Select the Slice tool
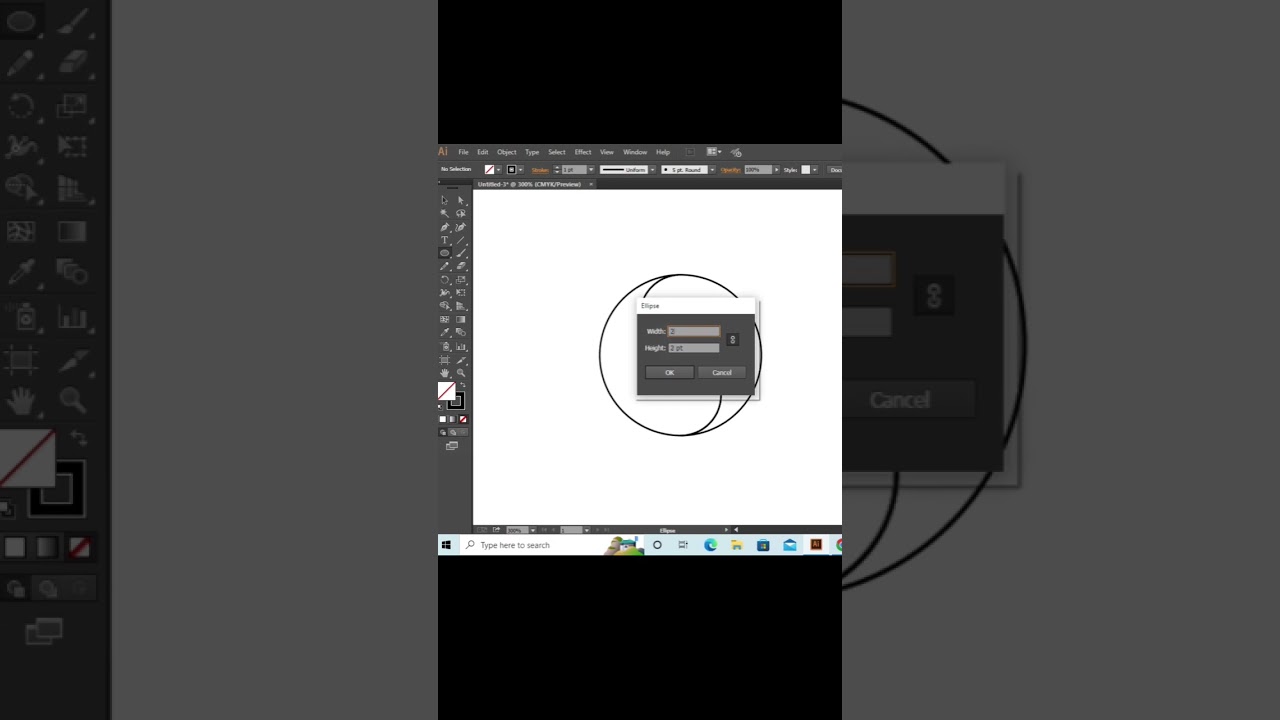Screen dimensions: 1280x720 coord(461,359)
